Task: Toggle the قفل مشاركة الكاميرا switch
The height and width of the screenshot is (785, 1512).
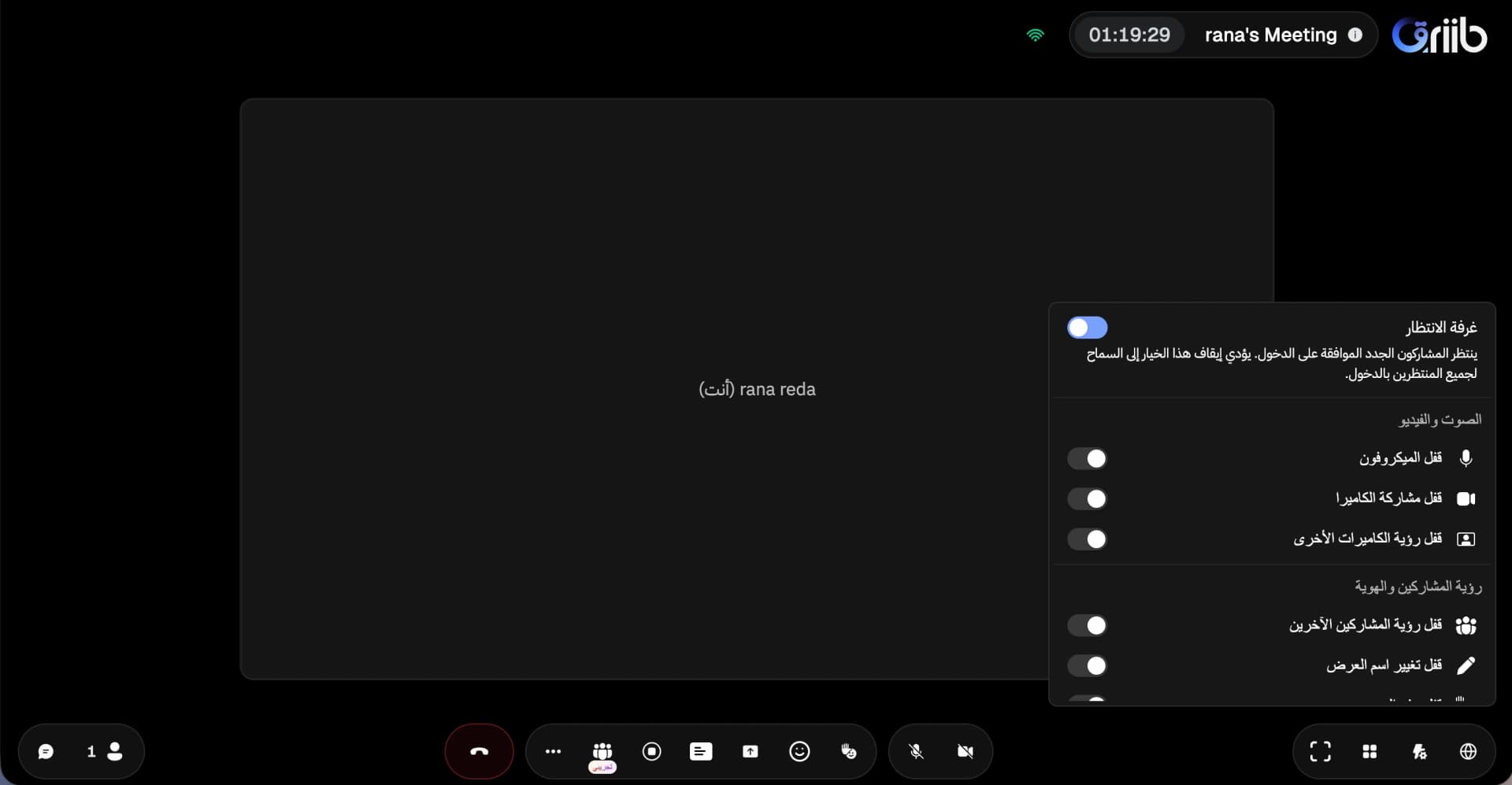Action: click(x=1088, y=498)
